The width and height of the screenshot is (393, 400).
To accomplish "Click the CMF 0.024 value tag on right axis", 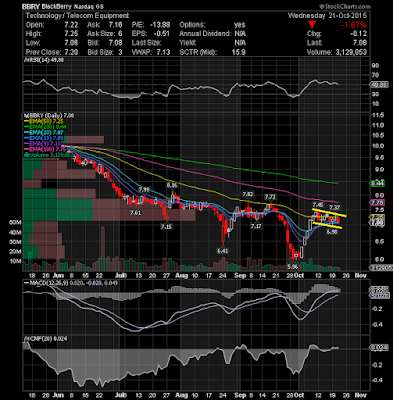I will point(379,347).
